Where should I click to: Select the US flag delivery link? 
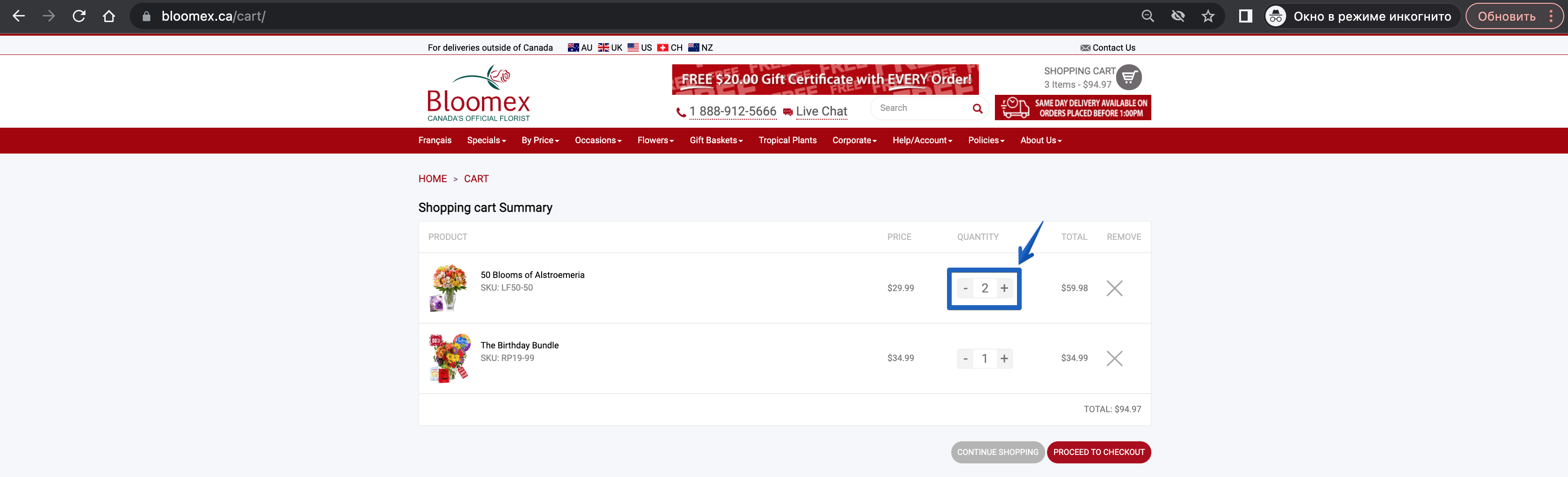point(640,47)
